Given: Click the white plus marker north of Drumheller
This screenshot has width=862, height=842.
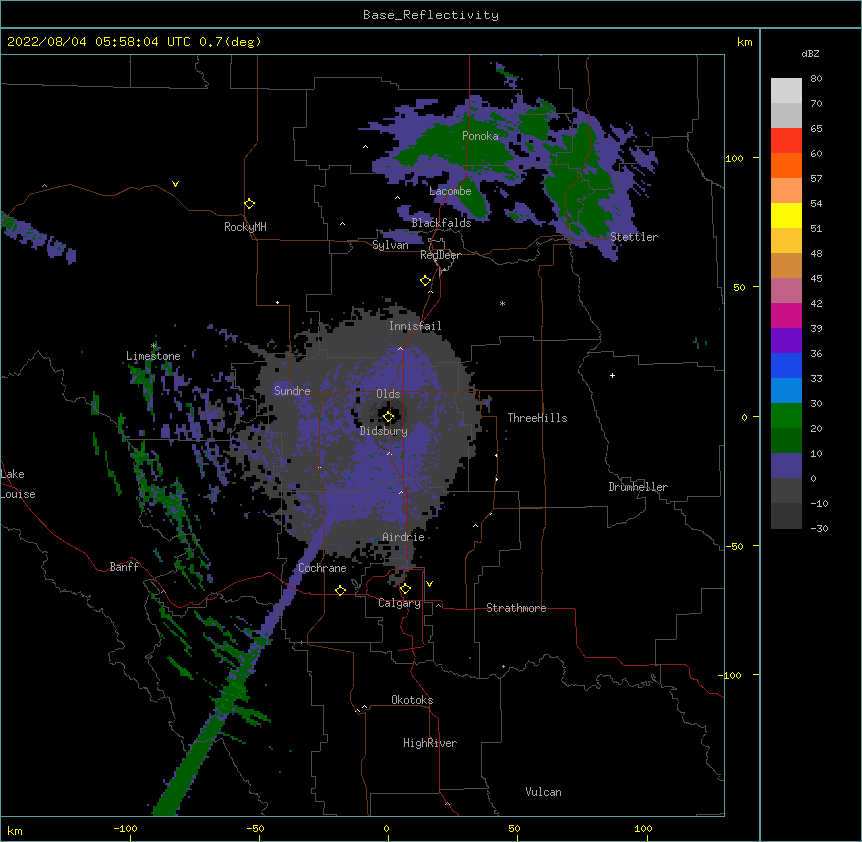Looking at the screenshot, I should [612, 375].
